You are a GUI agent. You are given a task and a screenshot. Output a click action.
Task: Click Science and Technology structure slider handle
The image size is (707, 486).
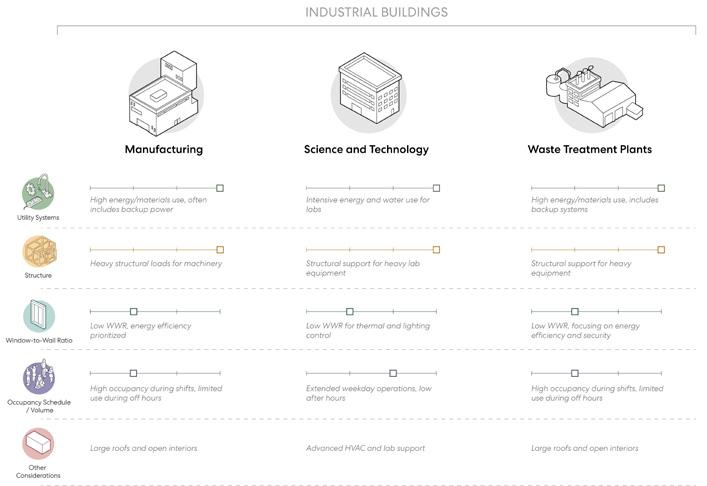(436, 250)
